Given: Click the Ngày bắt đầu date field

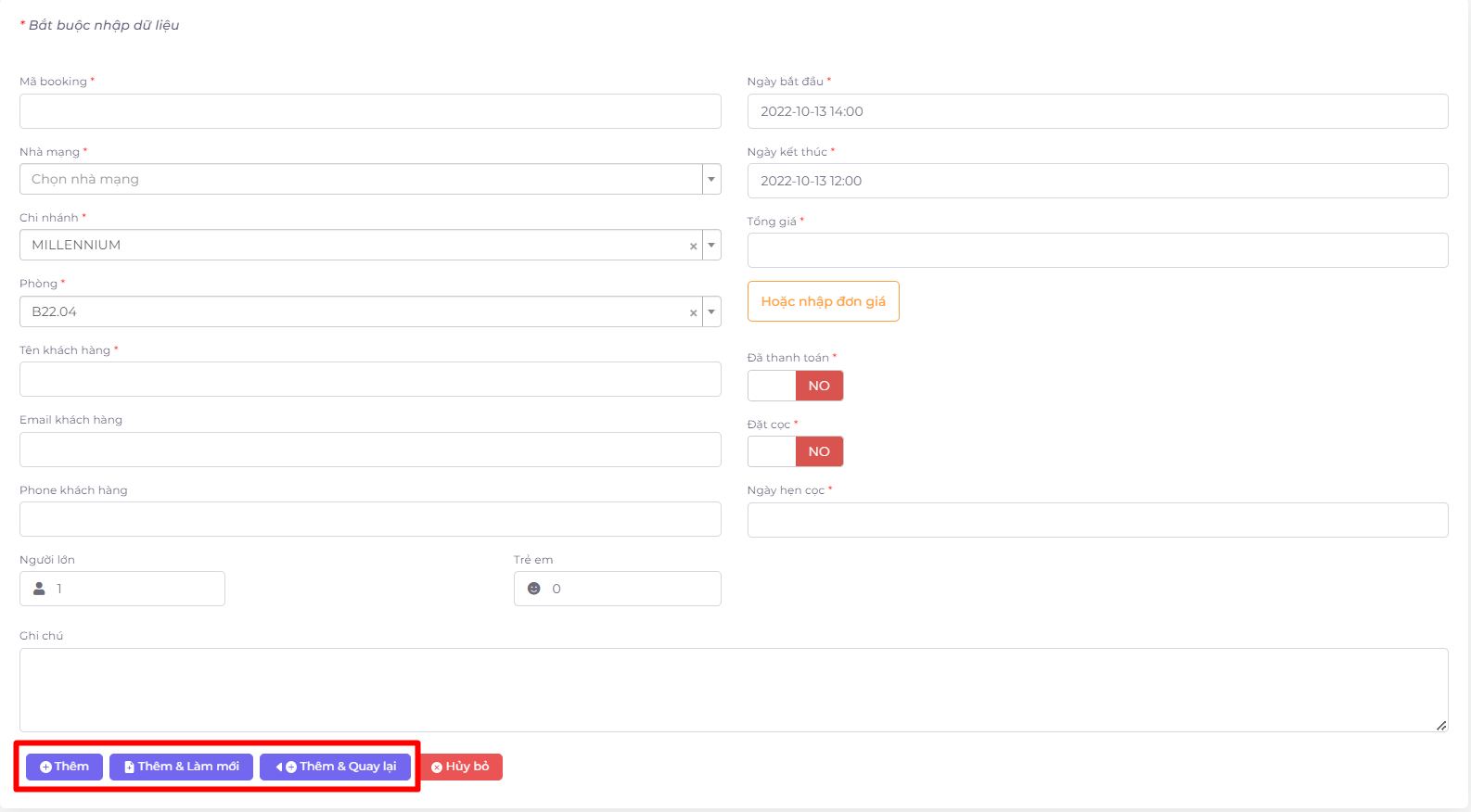Looking at the screenshot, I should (1097, 111).
